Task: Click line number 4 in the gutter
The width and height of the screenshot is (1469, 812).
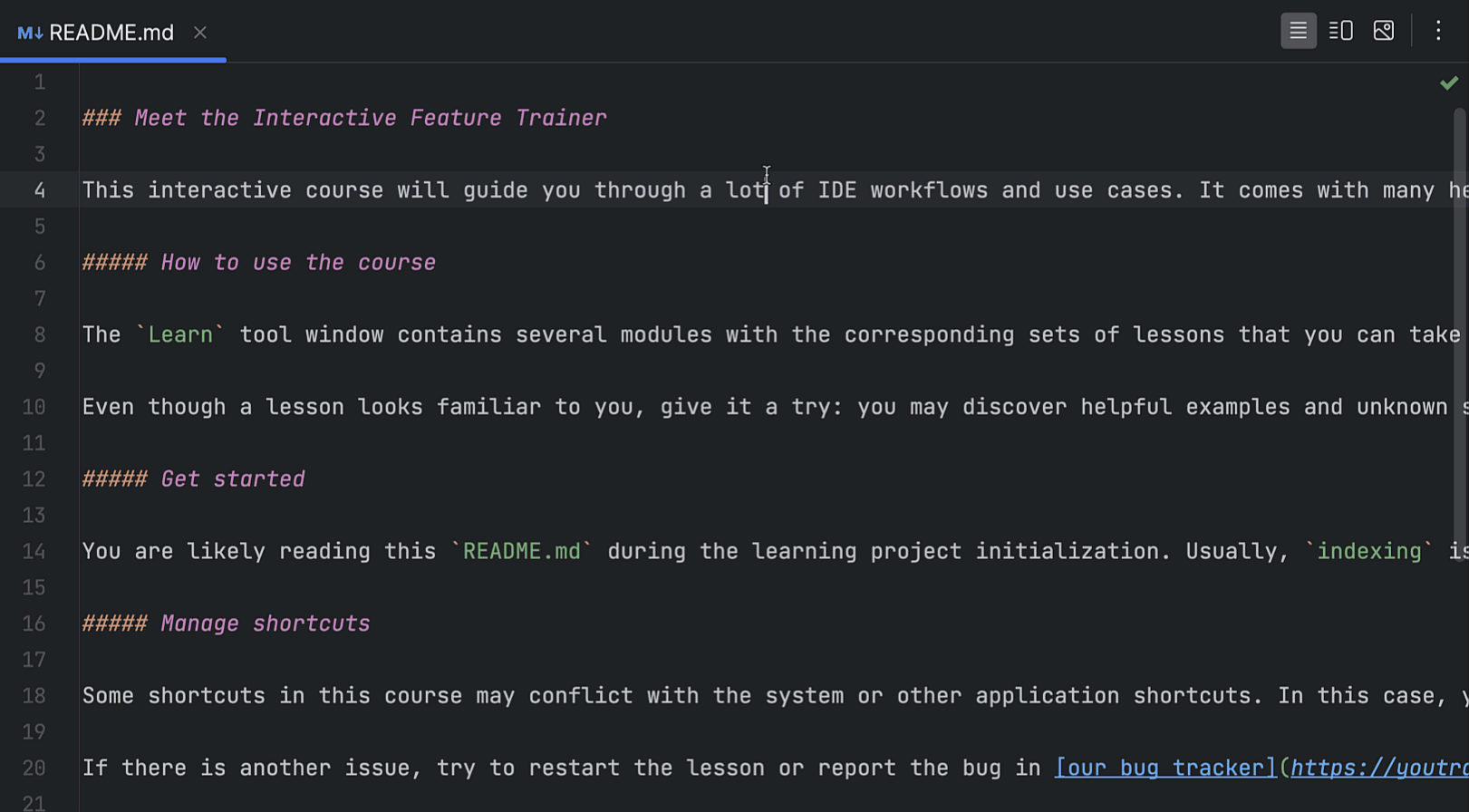Action: coord(39,189)
